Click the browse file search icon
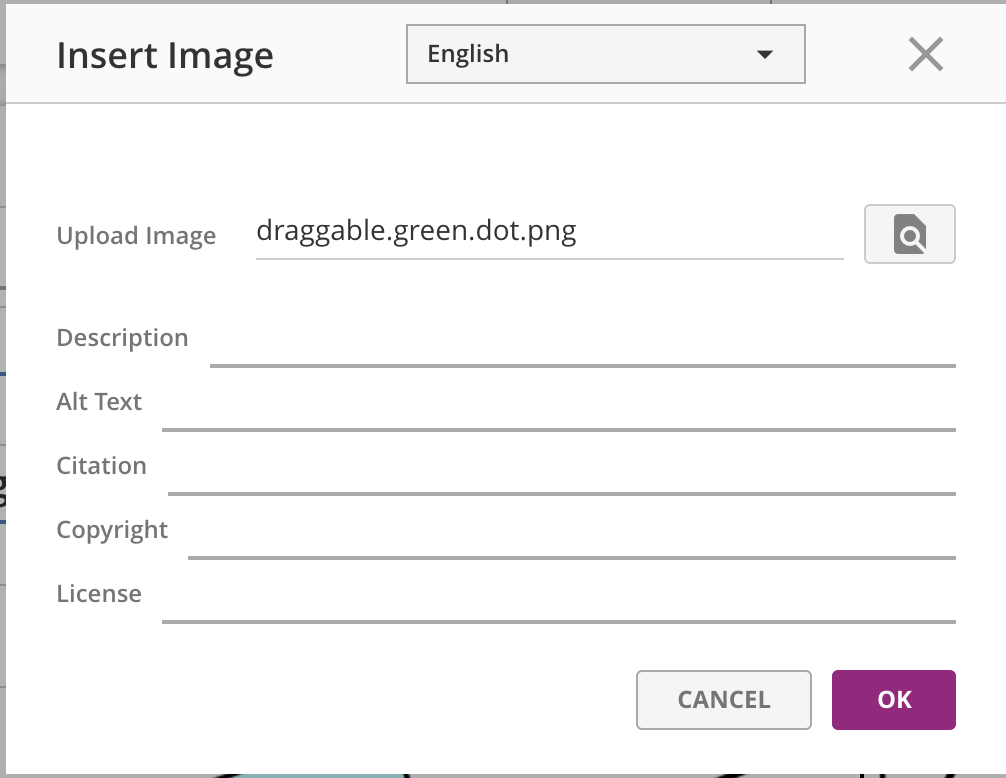 pos(909,235)
